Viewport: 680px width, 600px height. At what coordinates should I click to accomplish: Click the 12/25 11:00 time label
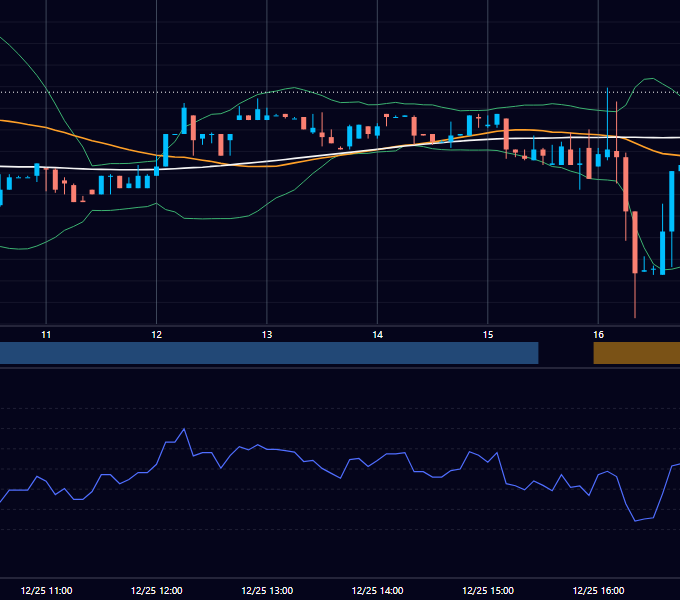(46, 590)
